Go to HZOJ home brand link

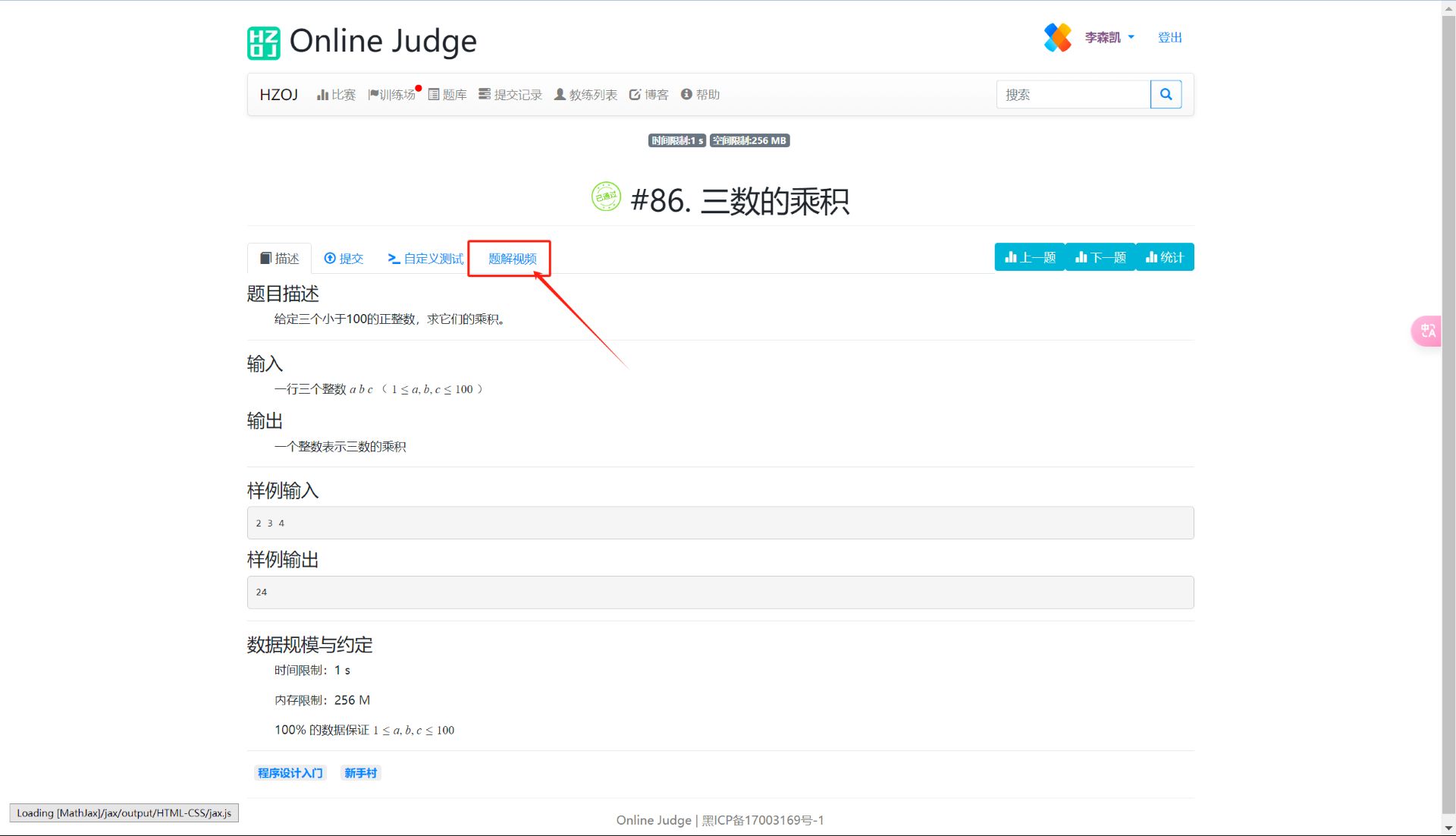(278, 95)
